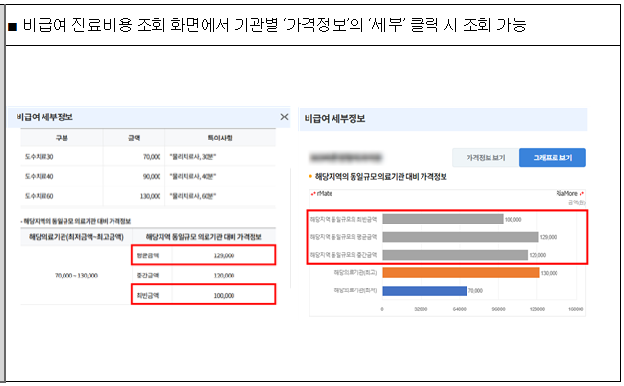Click the 130,000 amount in the 도수치료60 row

pyautogui.click(x=150, y=196)
